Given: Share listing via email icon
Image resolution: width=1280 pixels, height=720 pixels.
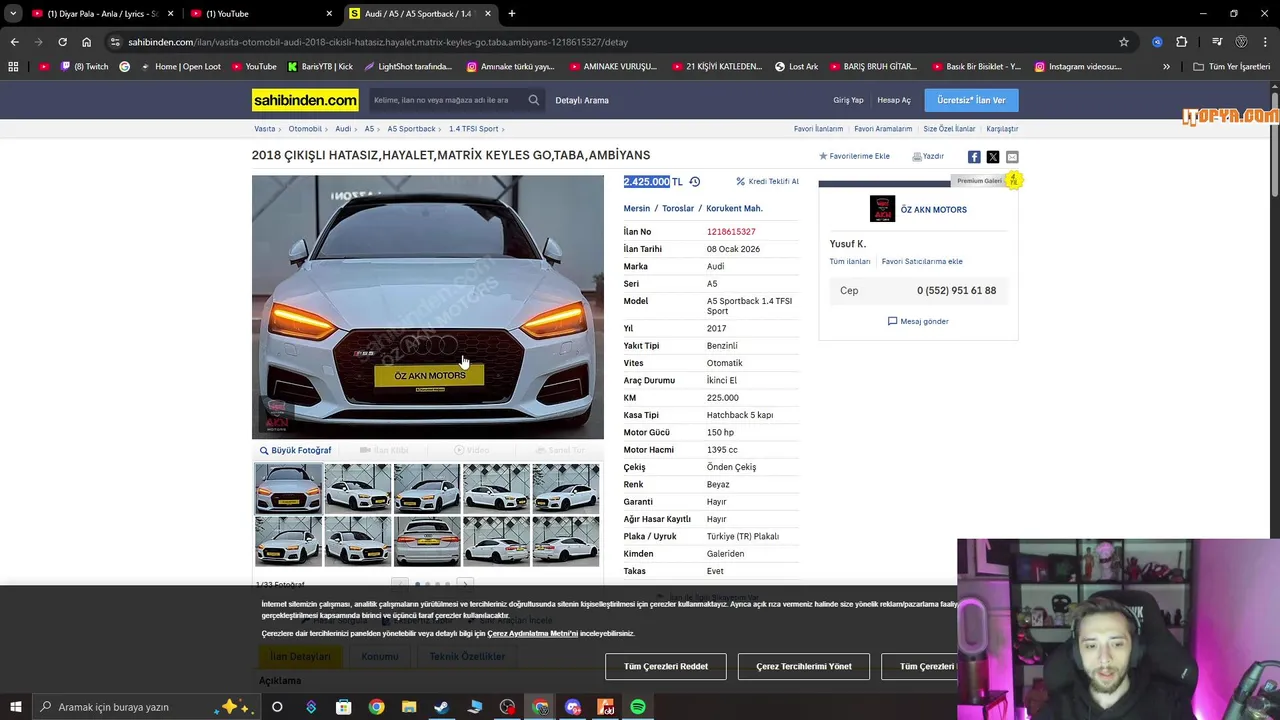Looking at the screenshot, I should pos(1012,157).
